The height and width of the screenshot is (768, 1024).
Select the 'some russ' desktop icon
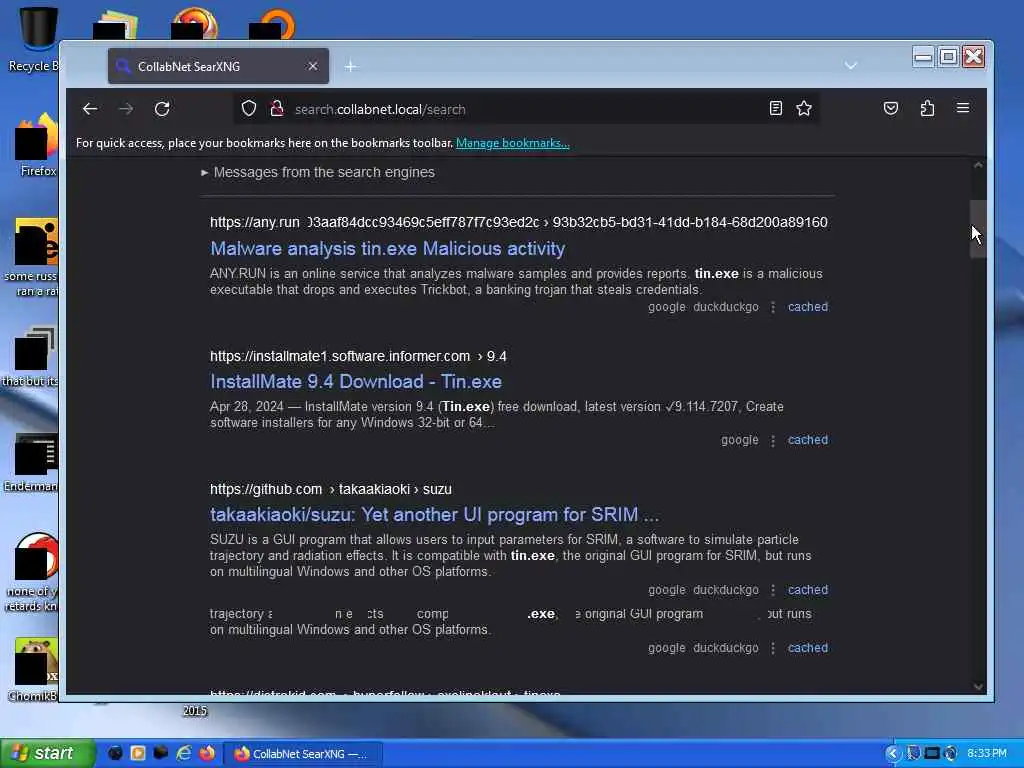pos(33,257)
